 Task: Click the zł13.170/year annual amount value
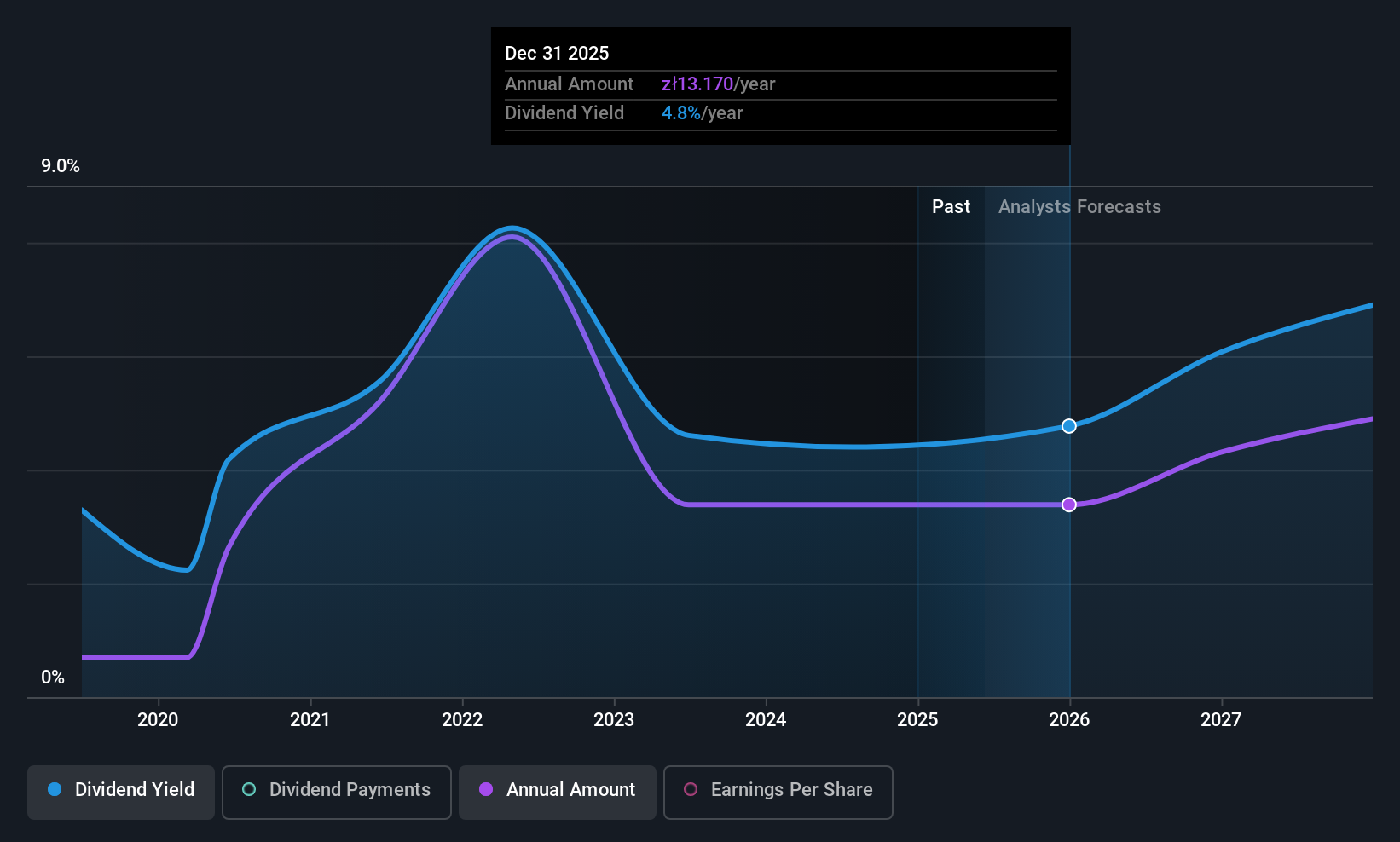pos(718,84)
